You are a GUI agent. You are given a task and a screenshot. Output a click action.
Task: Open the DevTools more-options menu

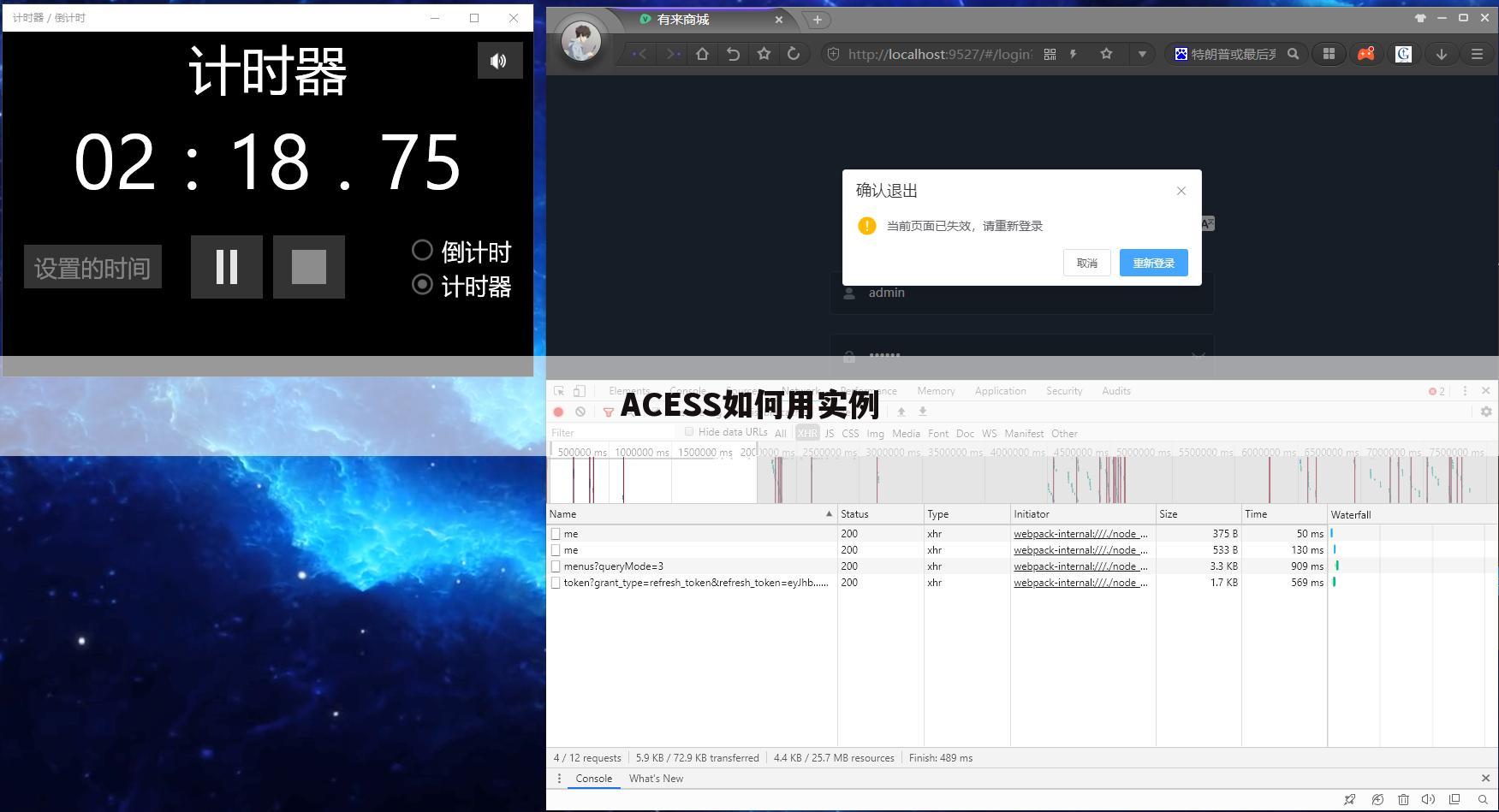point(1466,391)
